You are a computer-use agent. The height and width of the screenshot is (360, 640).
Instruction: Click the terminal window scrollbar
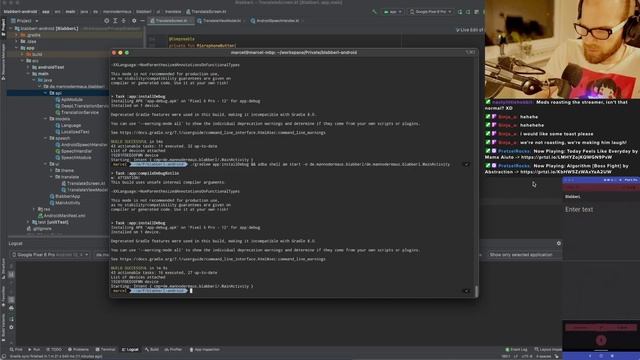[476, 291]
